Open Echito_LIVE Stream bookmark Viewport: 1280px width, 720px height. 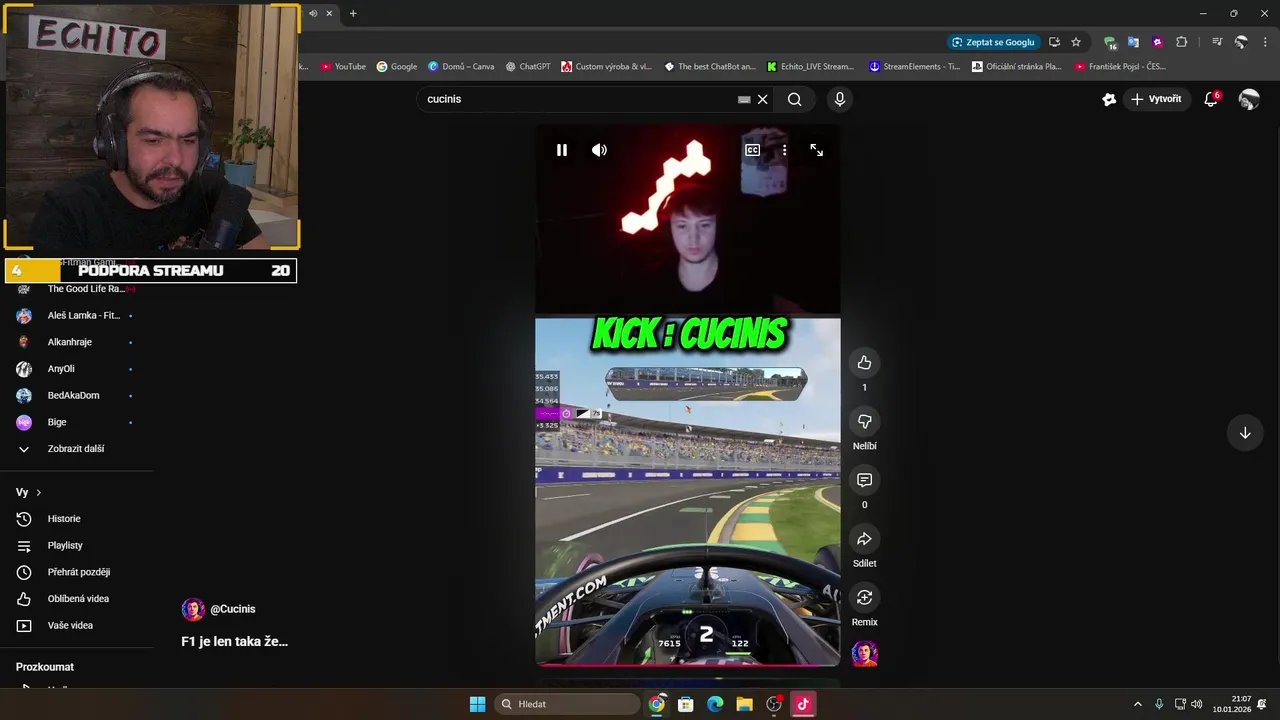tap(811, 67)
